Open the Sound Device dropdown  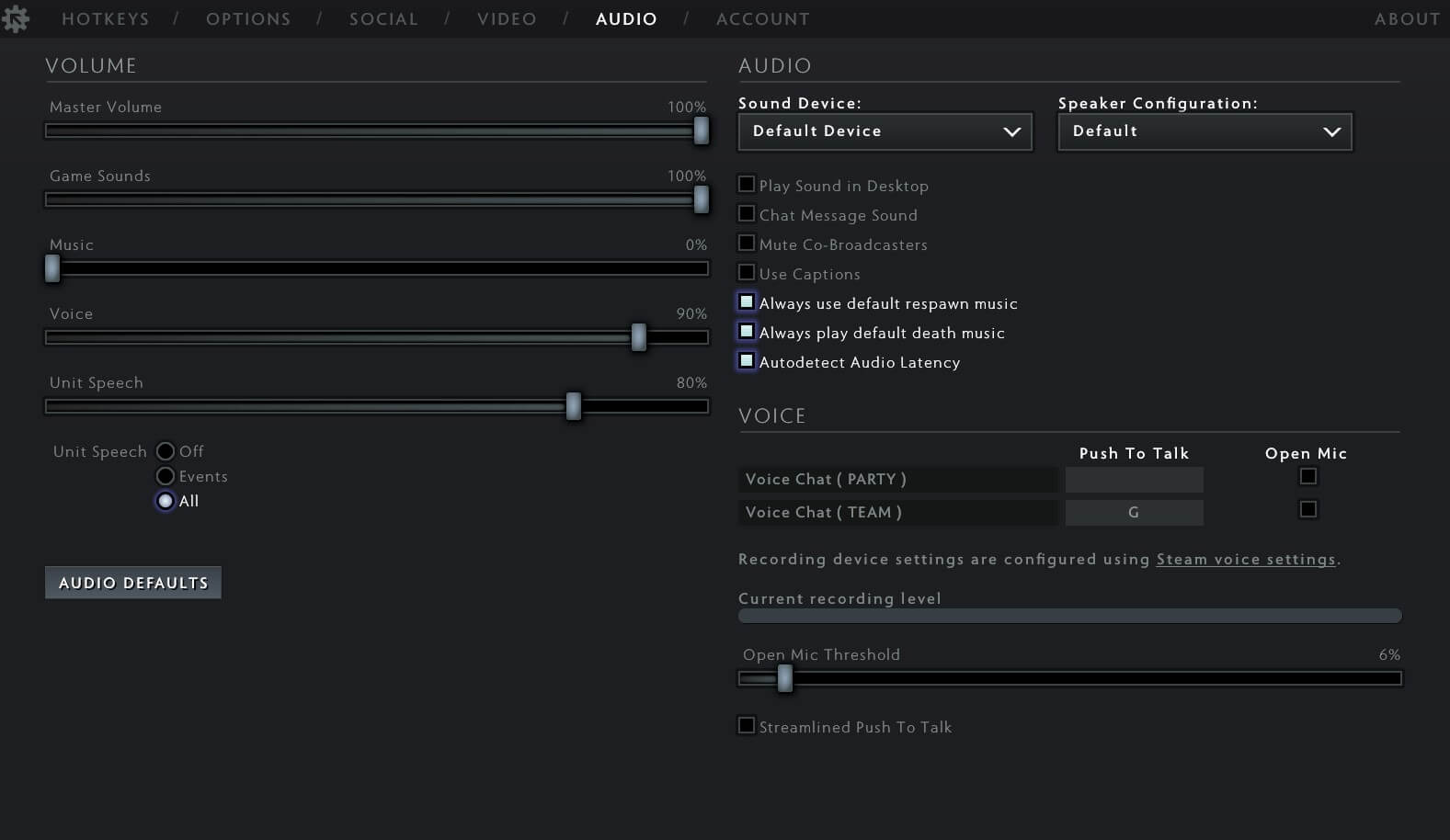[x=885, y=131]
